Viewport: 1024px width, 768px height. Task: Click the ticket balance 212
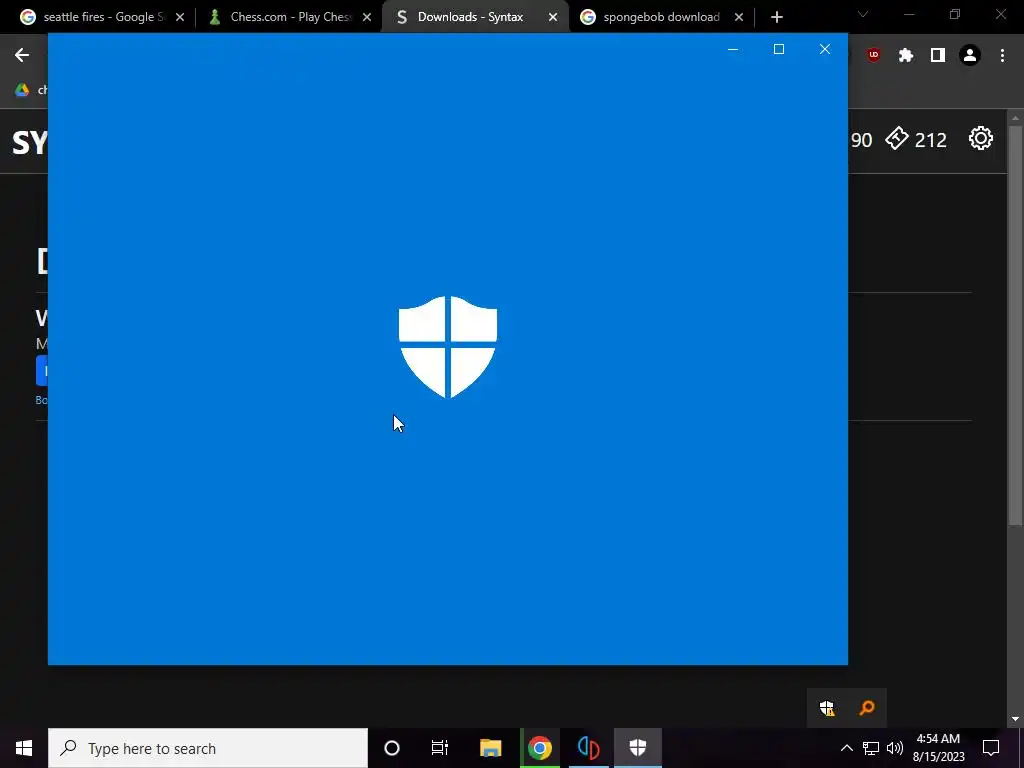pyautogui.click(x=916, y=139)
